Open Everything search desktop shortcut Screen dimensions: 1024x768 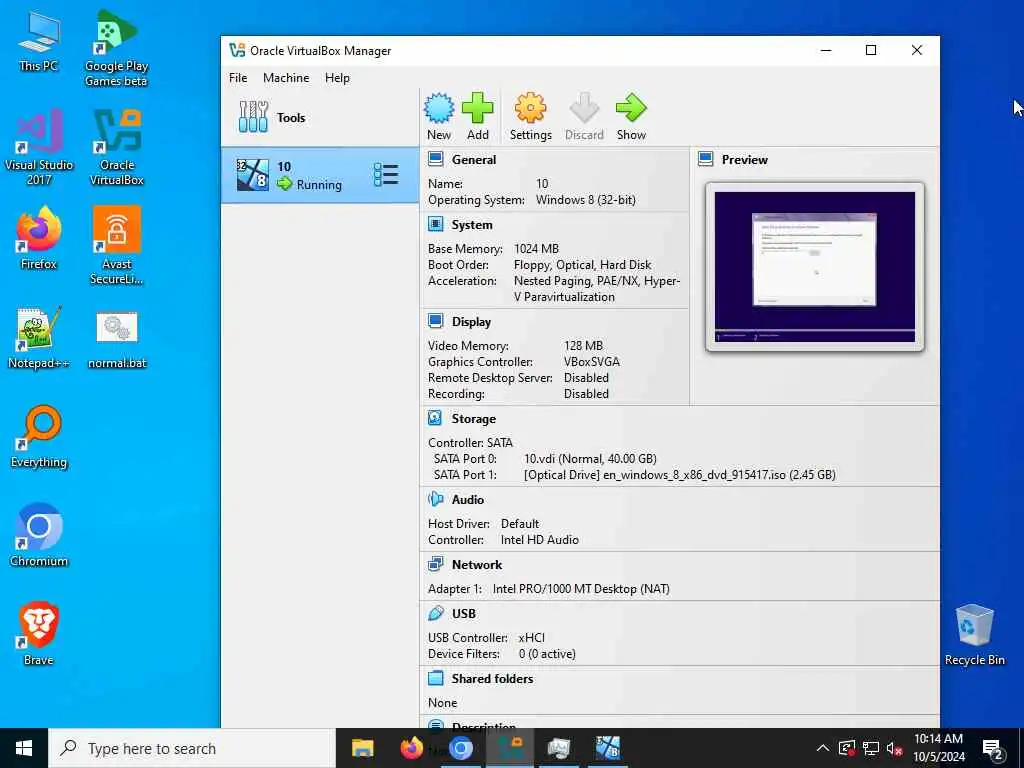(x=39, y=437)
